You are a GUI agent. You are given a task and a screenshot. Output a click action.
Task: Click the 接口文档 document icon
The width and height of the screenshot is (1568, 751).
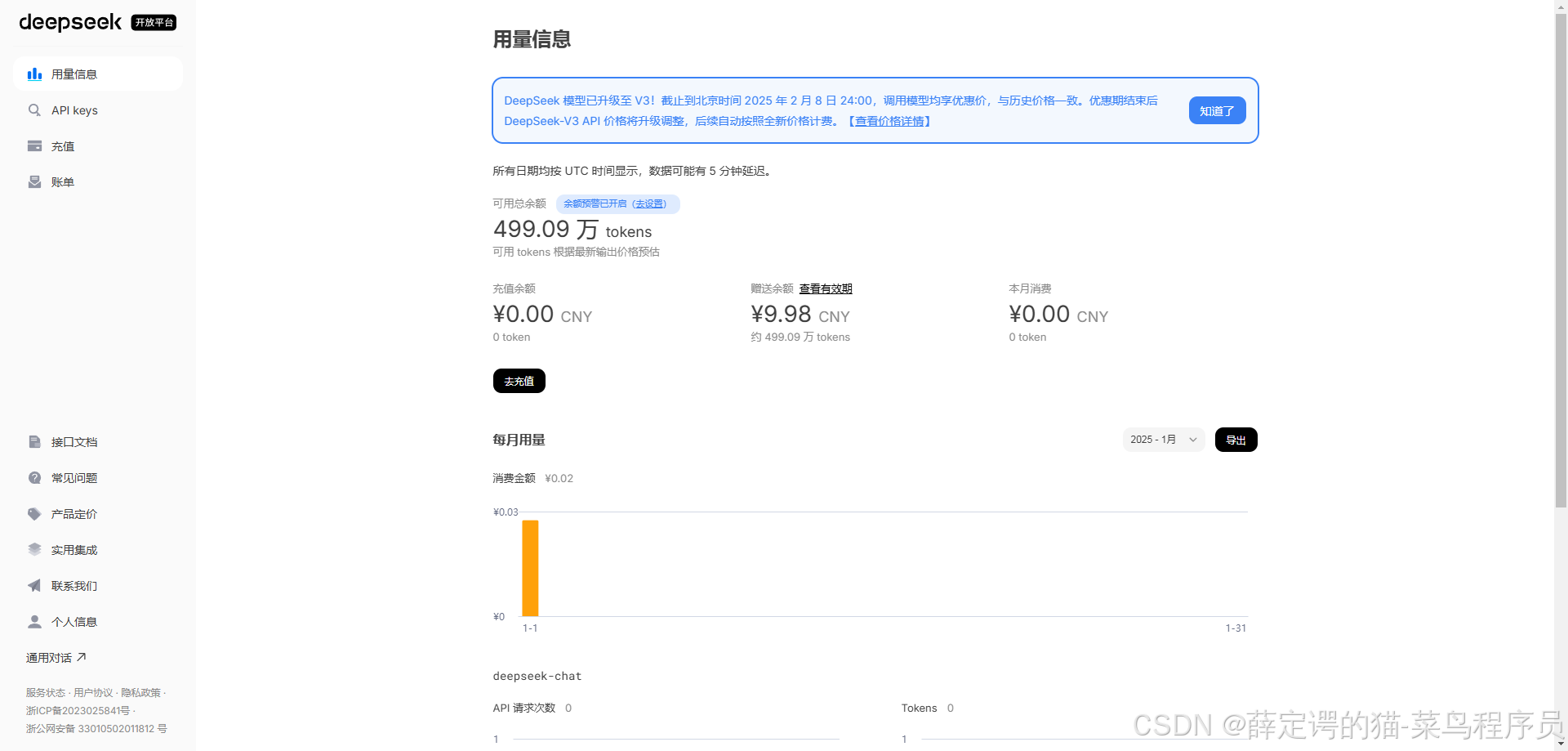34,442
